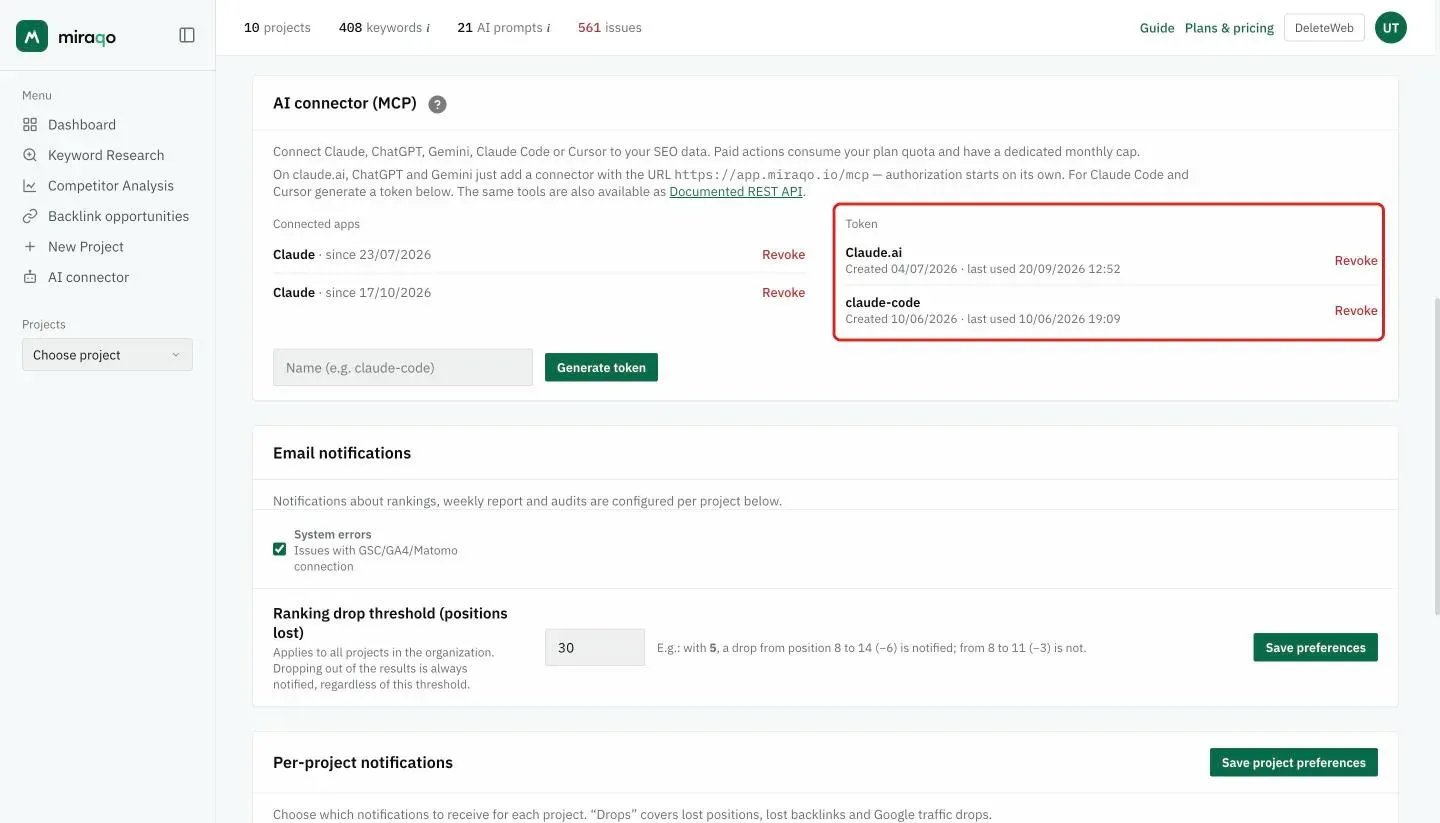Open the AI connector help question mark
The image size is (1440, 823).
click(x=437, y=104)
